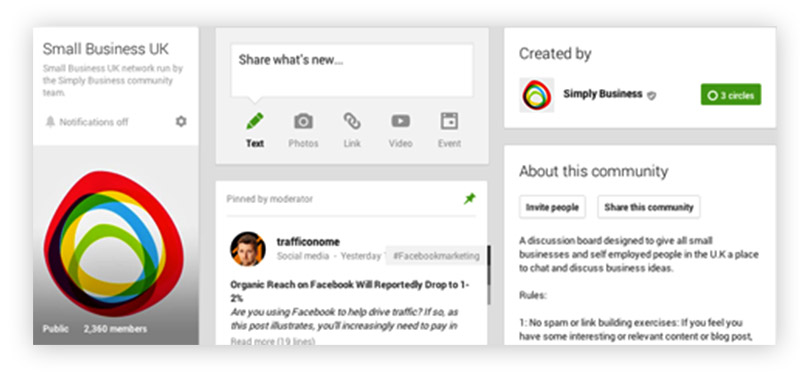The height and width of the screenshot is (388, 800).
Task: Open the trafficonome profile name
Action: (308, 241)
